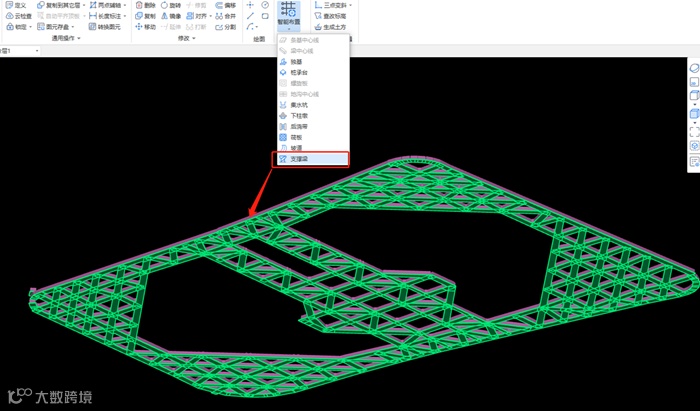700x411 pixels.
Task: Choose 集水坑 from smart layout menu
Action: click(312, 105)
